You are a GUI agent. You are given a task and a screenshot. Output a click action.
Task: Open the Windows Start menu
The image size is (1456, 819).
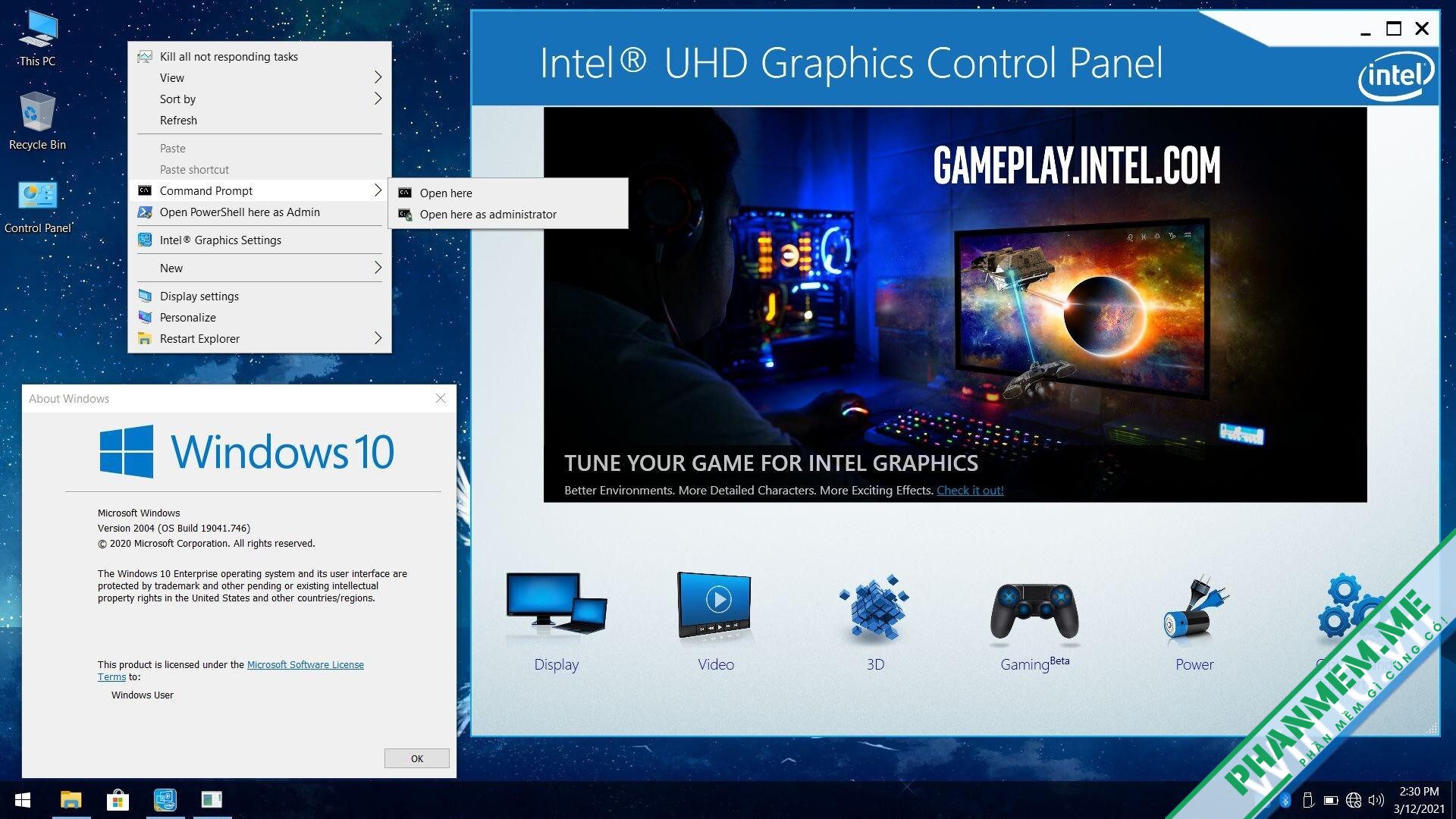pos(23,800)
